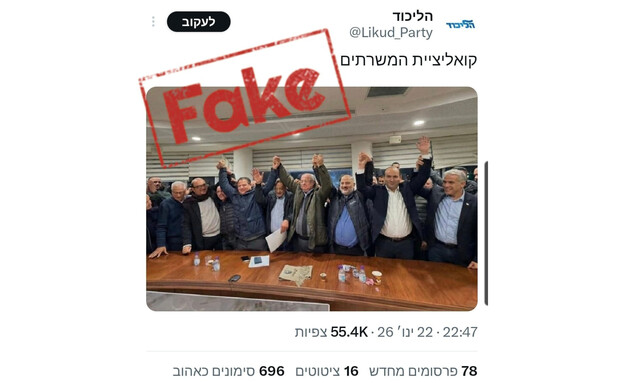The height and width of the screenshot is (383, 624).
Task: Click the 22:47 post time
Action: point(460,332)
